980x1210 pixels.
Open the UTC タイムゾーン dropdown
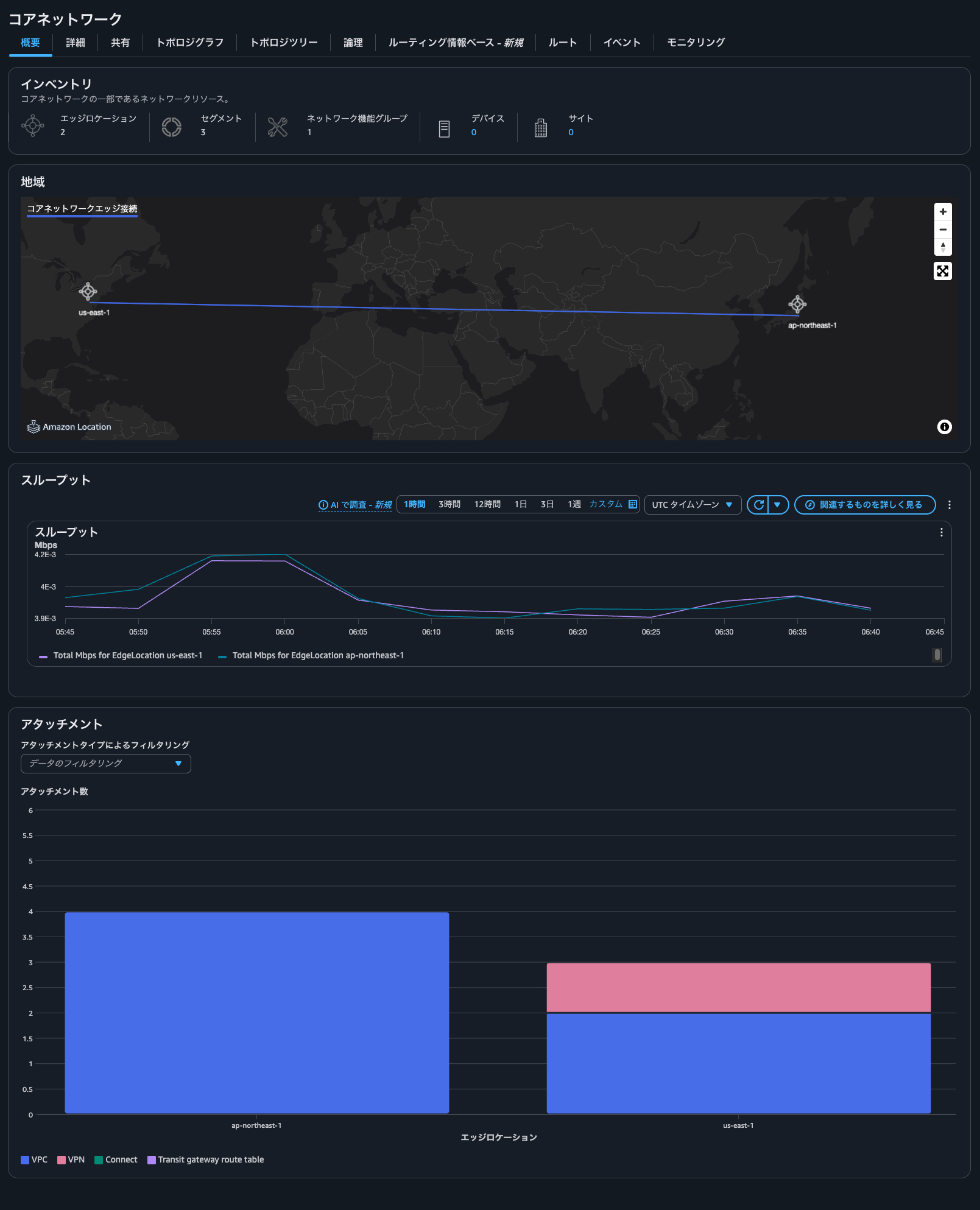click(x=692, y=505)
